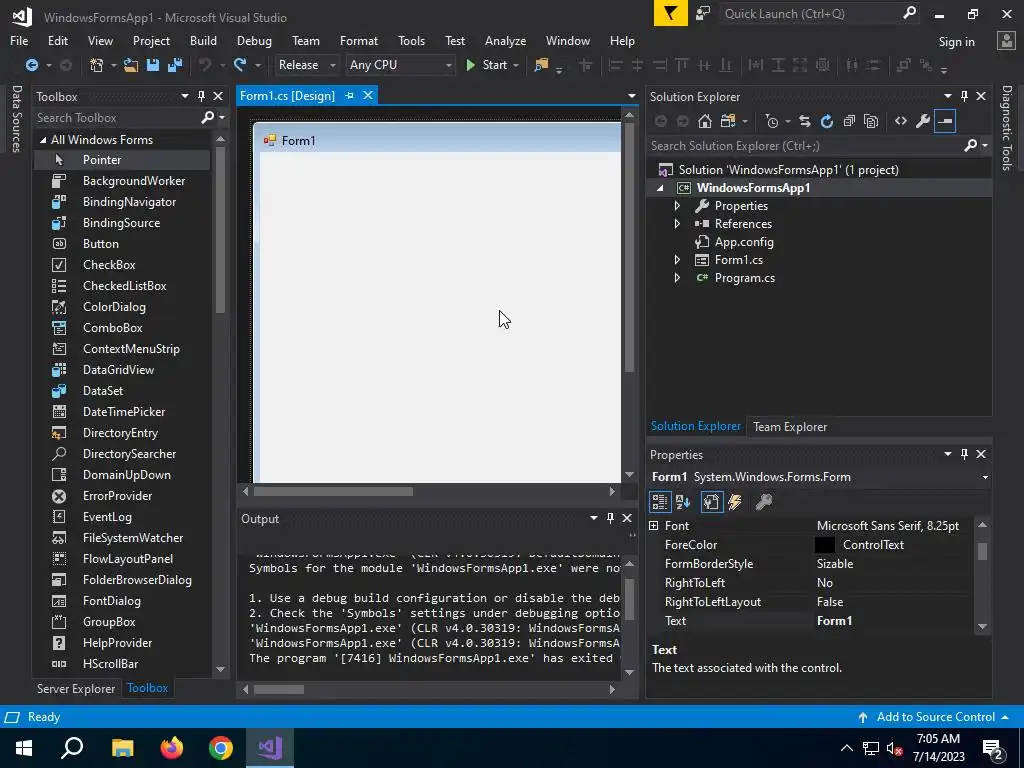Viewport: 1024px width, 768px height.
Task: Toggle auto-hide pin on Toolbox panel
Action: (x=201, y=96)
